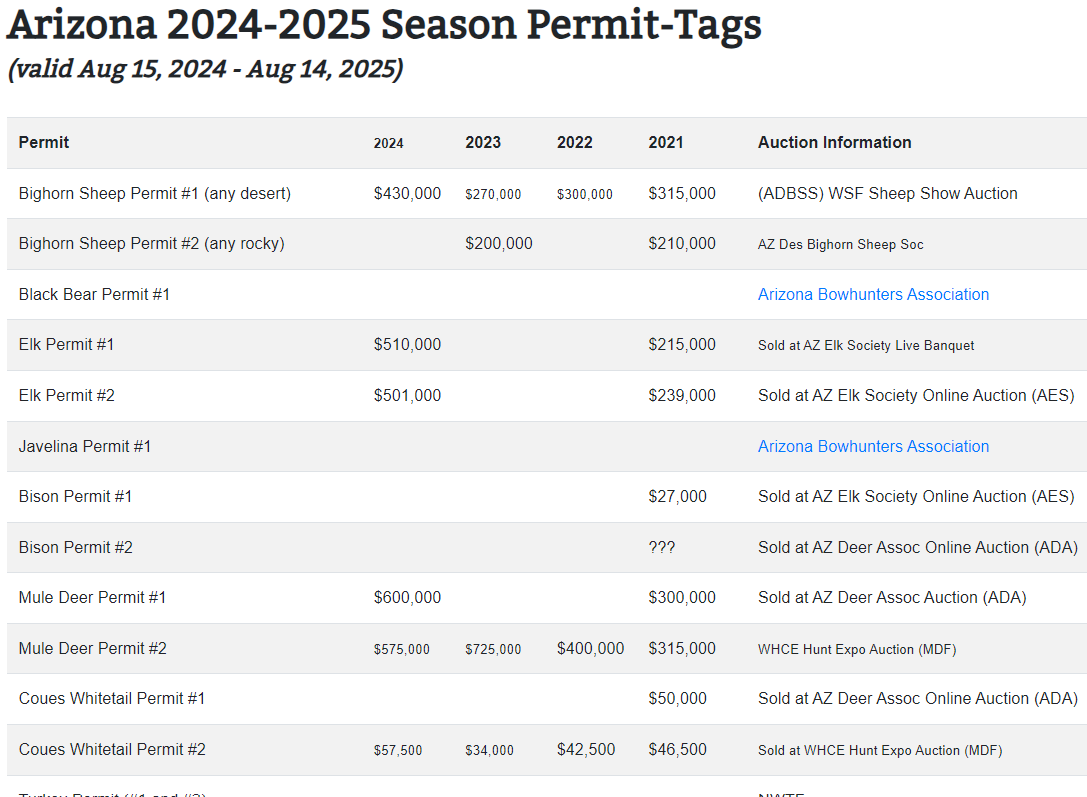Open the Arizona Bowhunters Association link for Javelina
This screenshot has width=1087, height=797.
click(873, 446)
